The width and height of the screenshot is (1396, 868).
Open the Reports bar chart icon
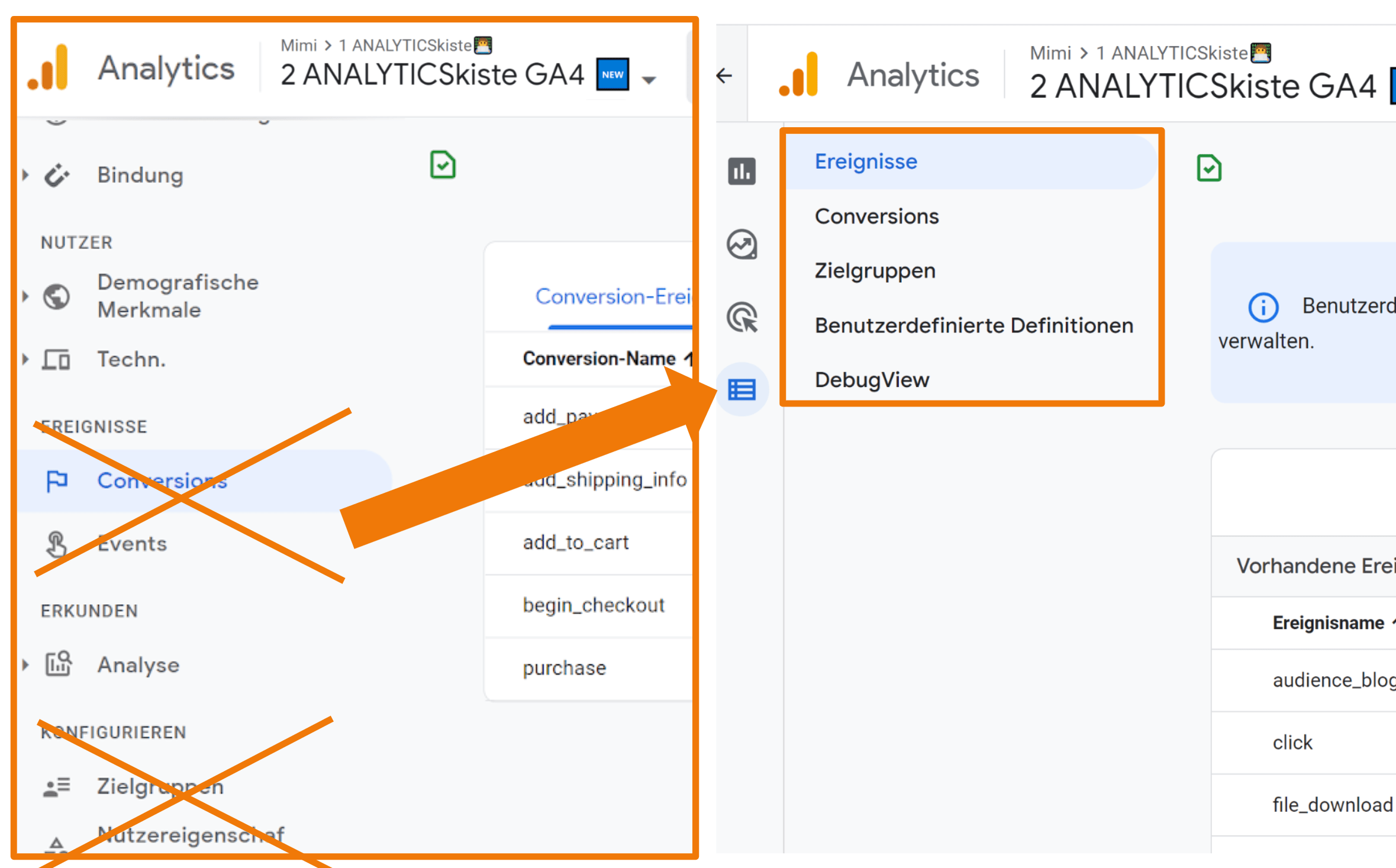(741, 172)
